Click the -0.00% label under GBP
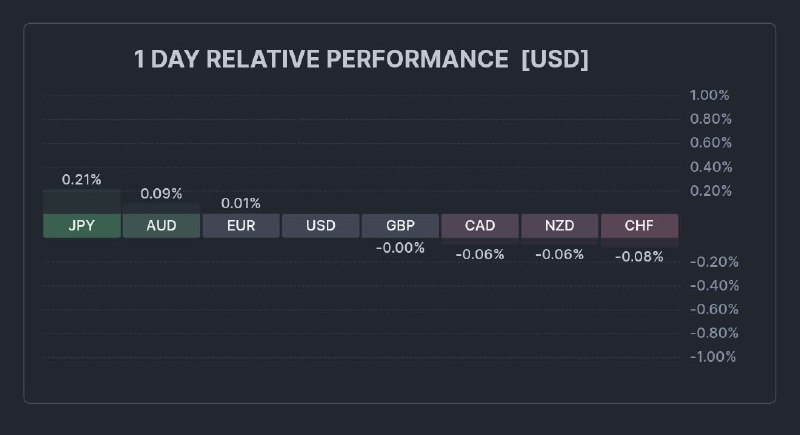The image size is (800, 435). click(x=400, y=248)
